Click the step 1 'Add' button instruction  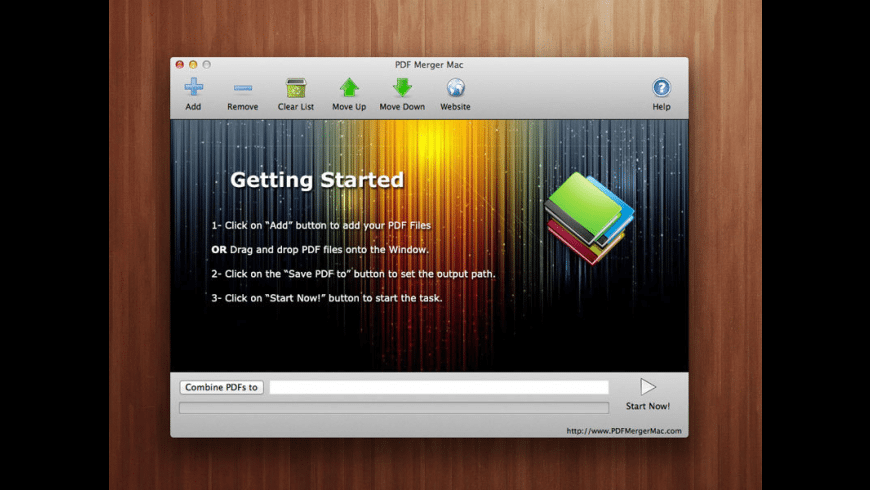coord(321,225)
